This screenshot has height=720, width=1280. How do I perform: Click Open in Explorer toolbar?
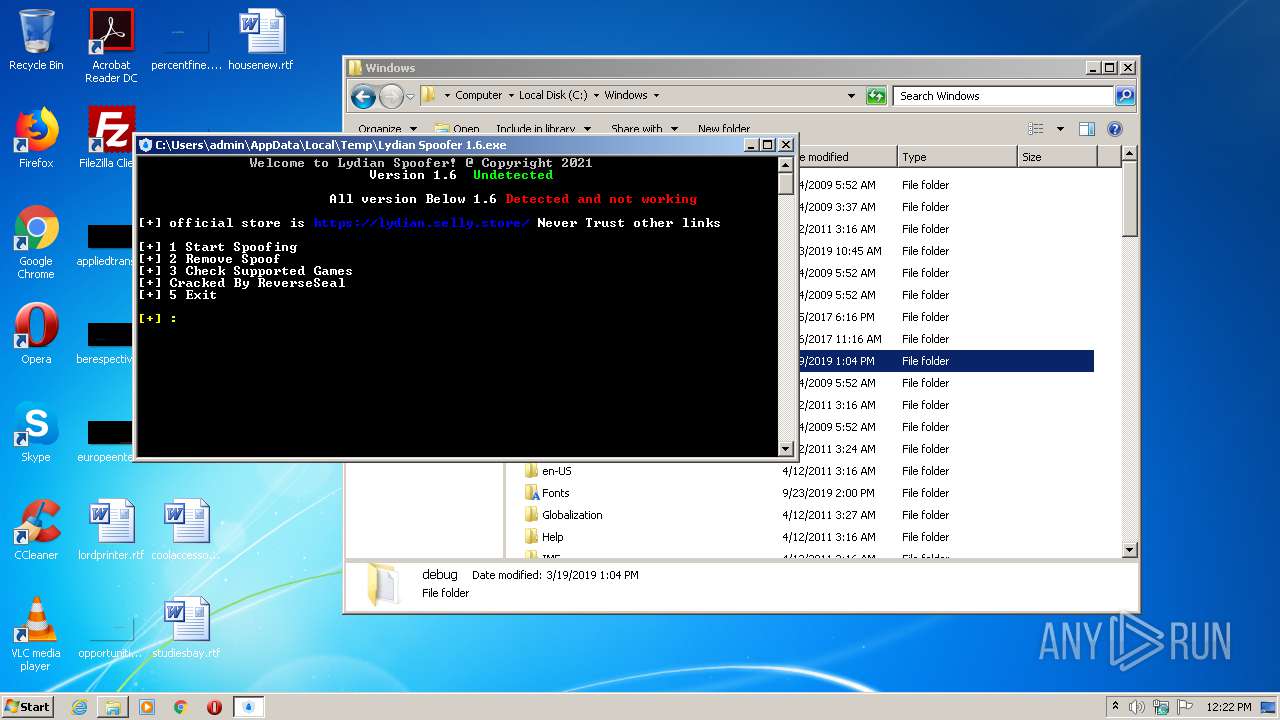click(x=457, y=129)
